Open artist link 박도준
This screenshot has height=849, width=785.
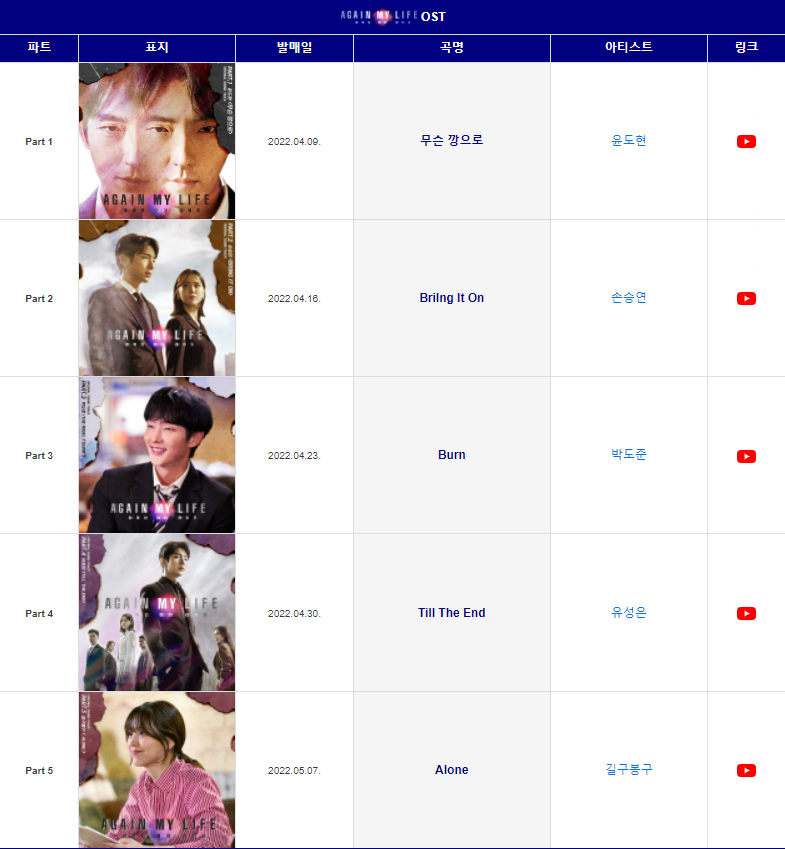pyautogui.click(x=629, y=454)
